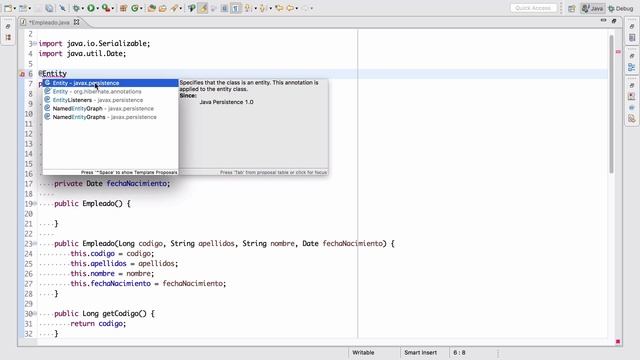Toggle Show Whitespace Characters button
The width and height of the screenshot is (640, 360).
pos(236,8)
